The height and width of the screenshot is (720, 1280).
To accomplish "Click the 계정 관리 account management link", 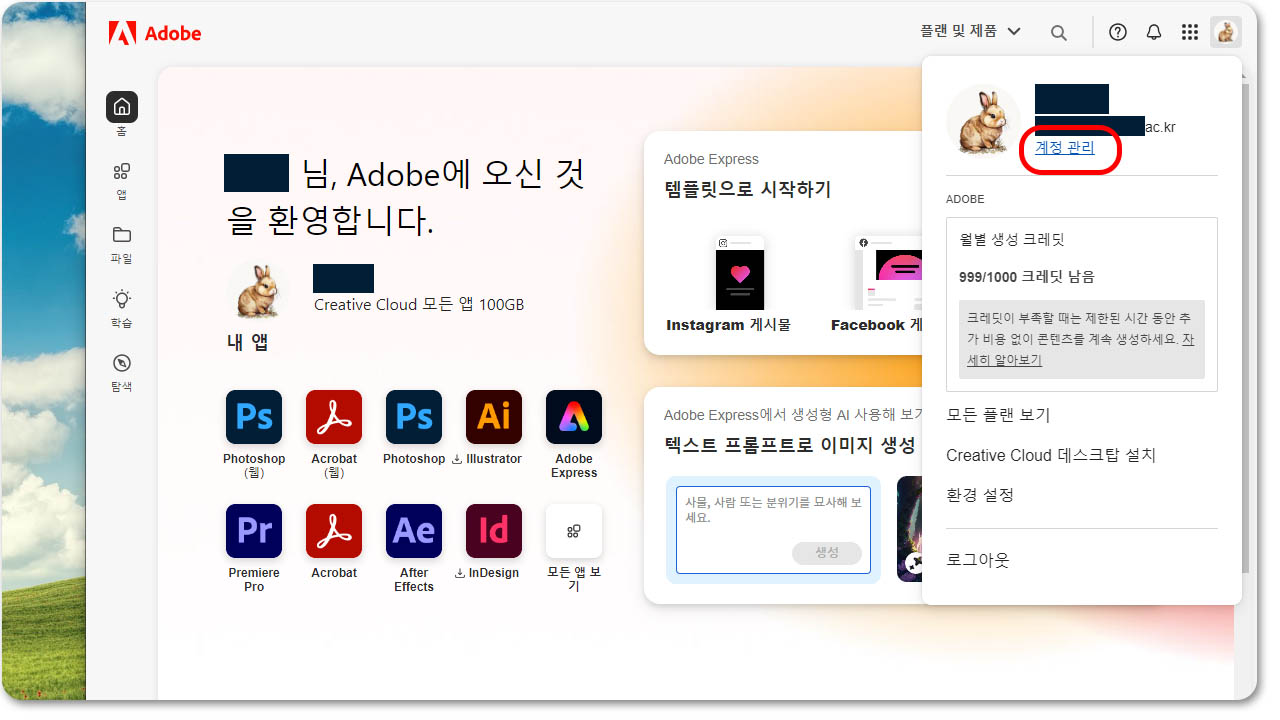I will tap(1065, 148).
